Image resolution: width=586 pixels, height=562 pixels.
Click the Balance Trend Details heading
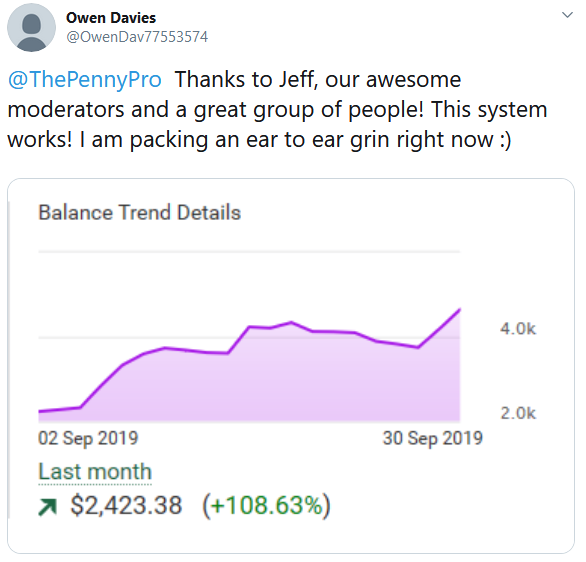(x=140, y=212)
